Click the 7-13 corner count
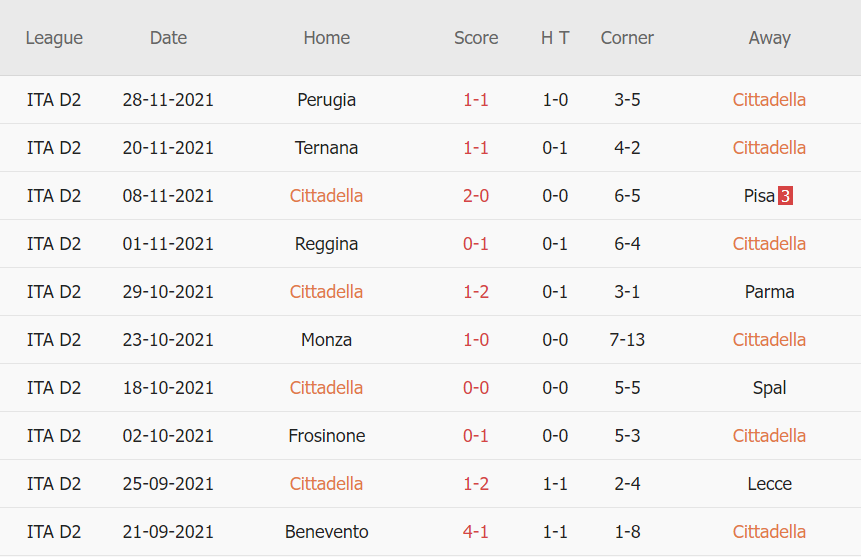Screen dimensions: 861x557 (x=627, y=340)
